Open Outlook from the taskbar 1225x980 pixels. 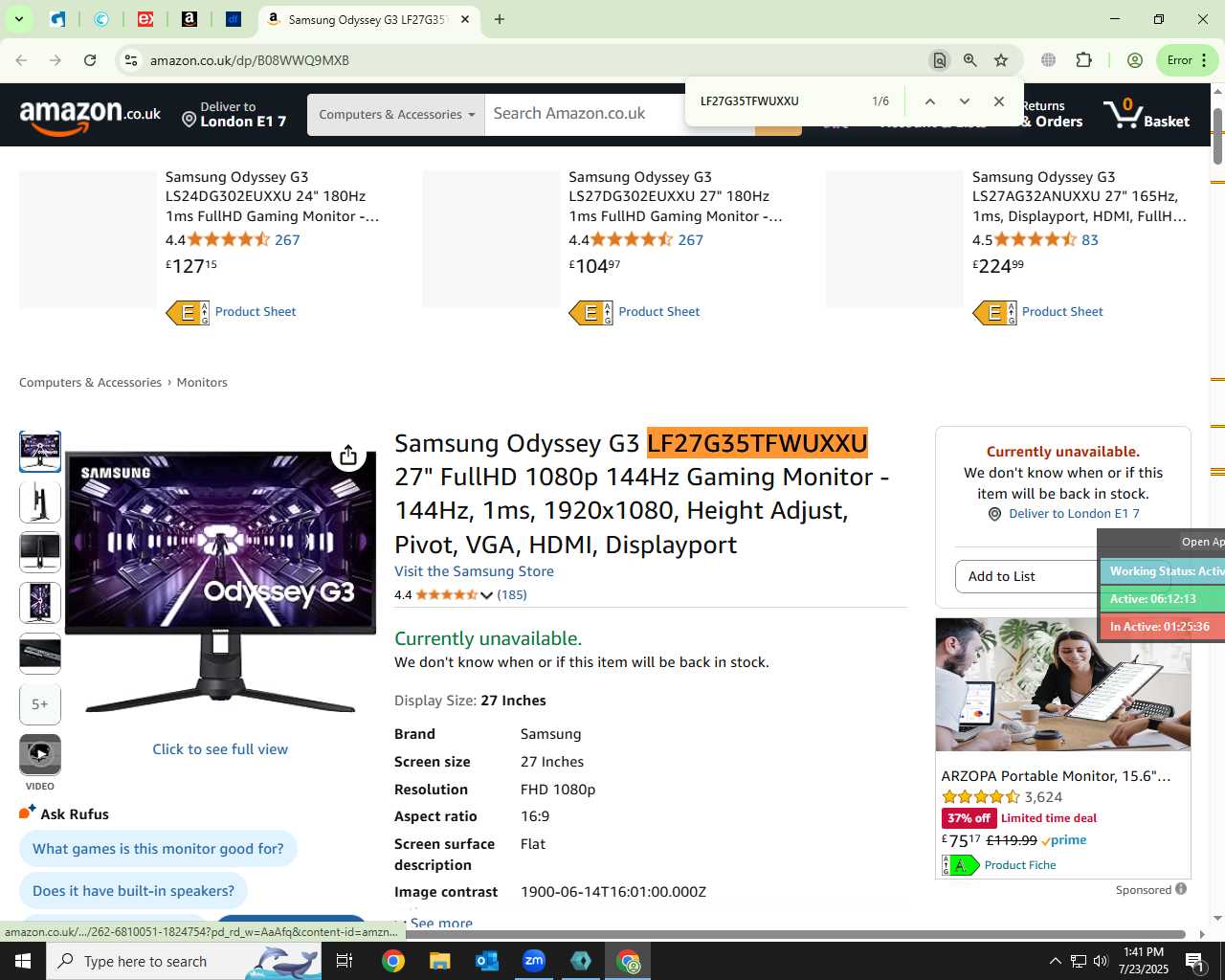[487, 961]
